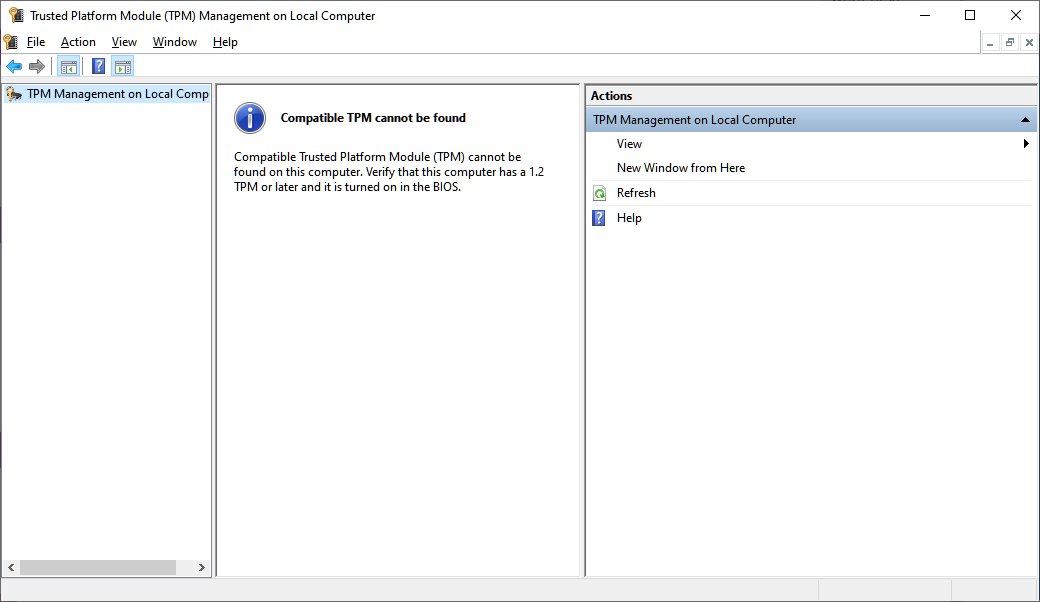Click the blue Help toolbar icon
Image resolution: width=1040 pixels, height=602 pixels.
pyautogui.click(x=98, y=67)
